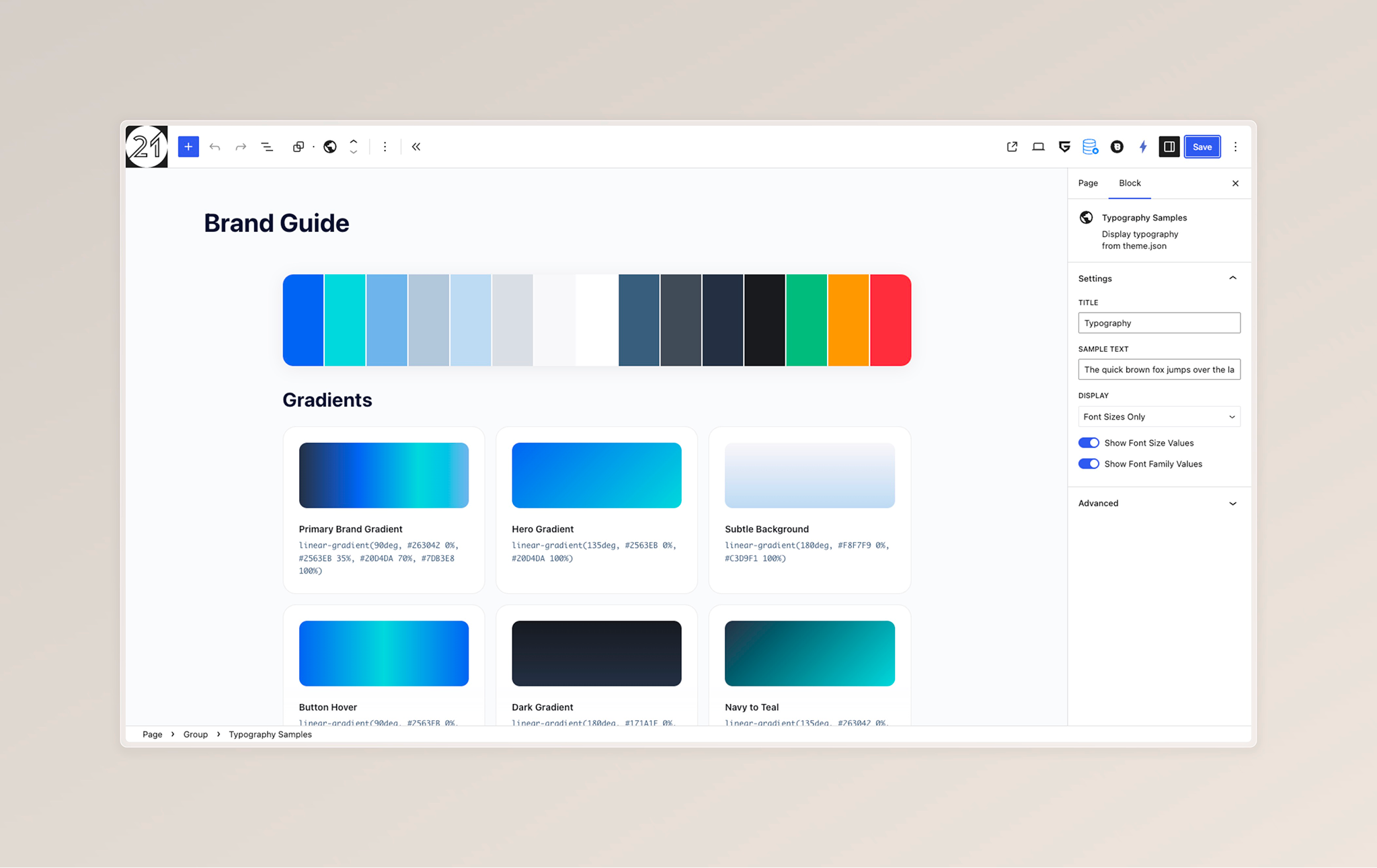Click the Brand Guide page title

tap(276, 223)
